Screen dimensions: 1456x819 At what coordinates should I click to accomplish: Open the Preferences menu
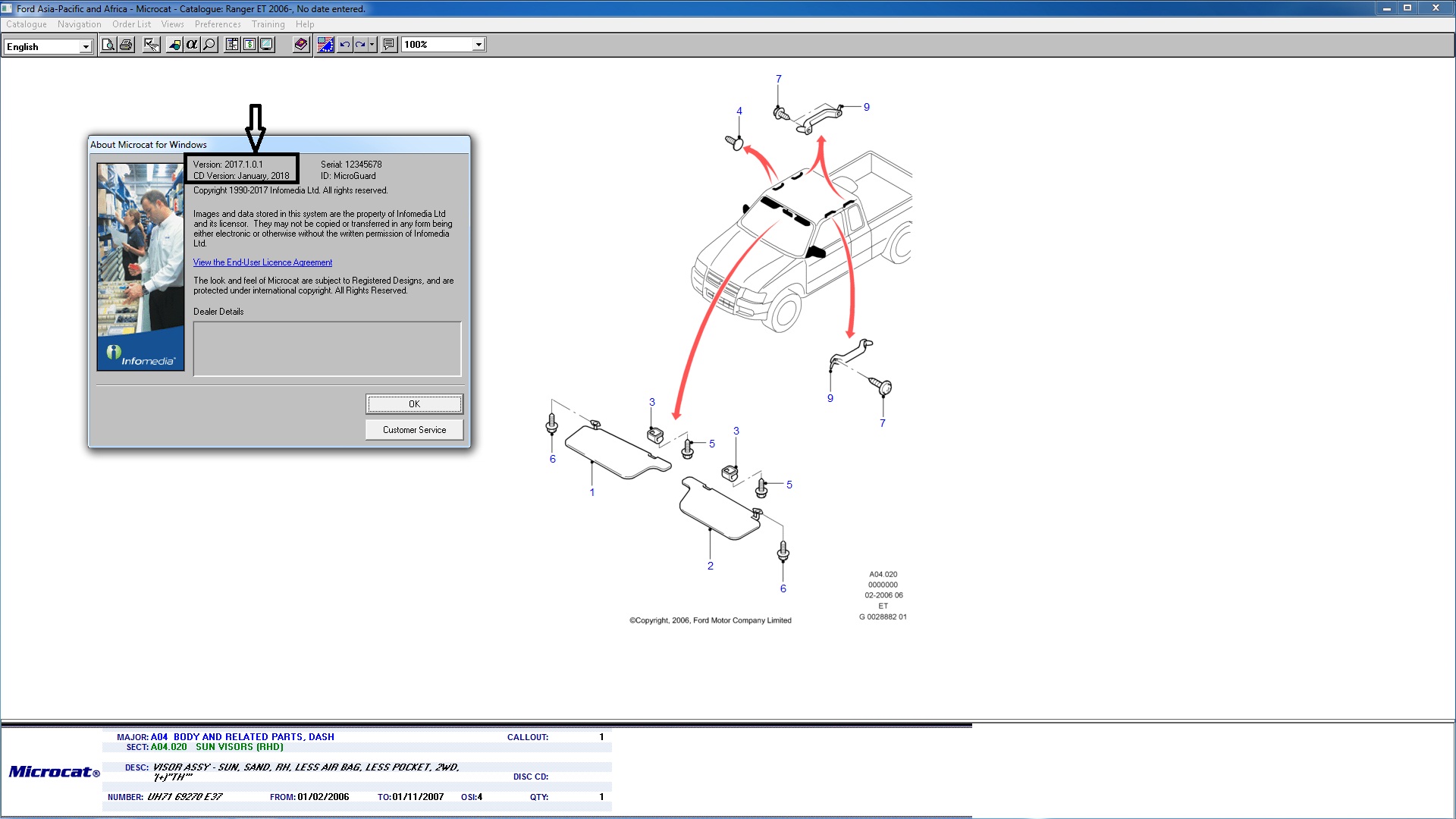218,24
